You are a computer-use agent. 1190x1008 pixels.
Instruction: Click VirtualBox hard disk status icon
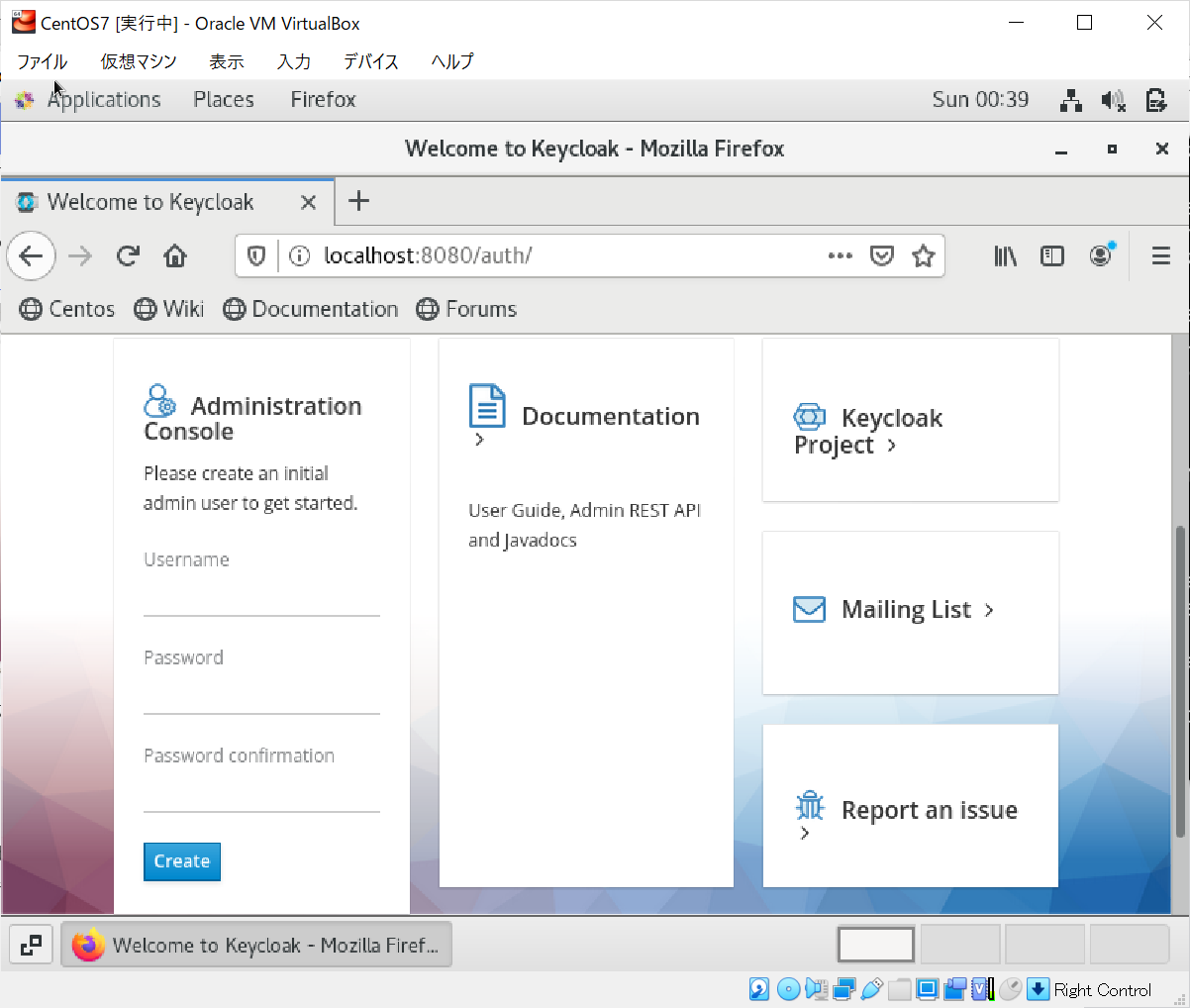(758, 989)
